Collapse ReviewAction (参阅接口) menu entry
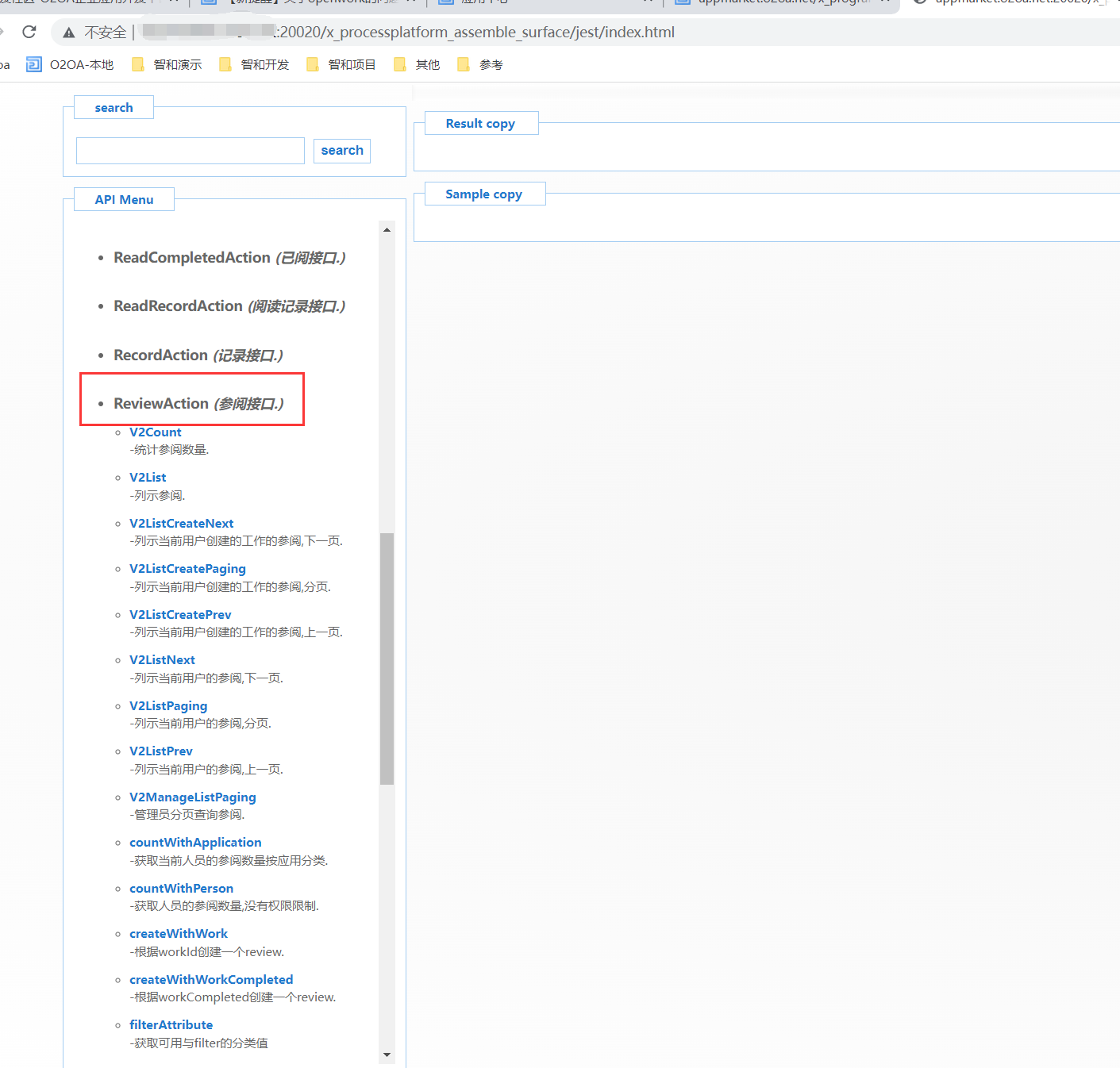Screen dimensions: 1120x1068 click(198, 404)
